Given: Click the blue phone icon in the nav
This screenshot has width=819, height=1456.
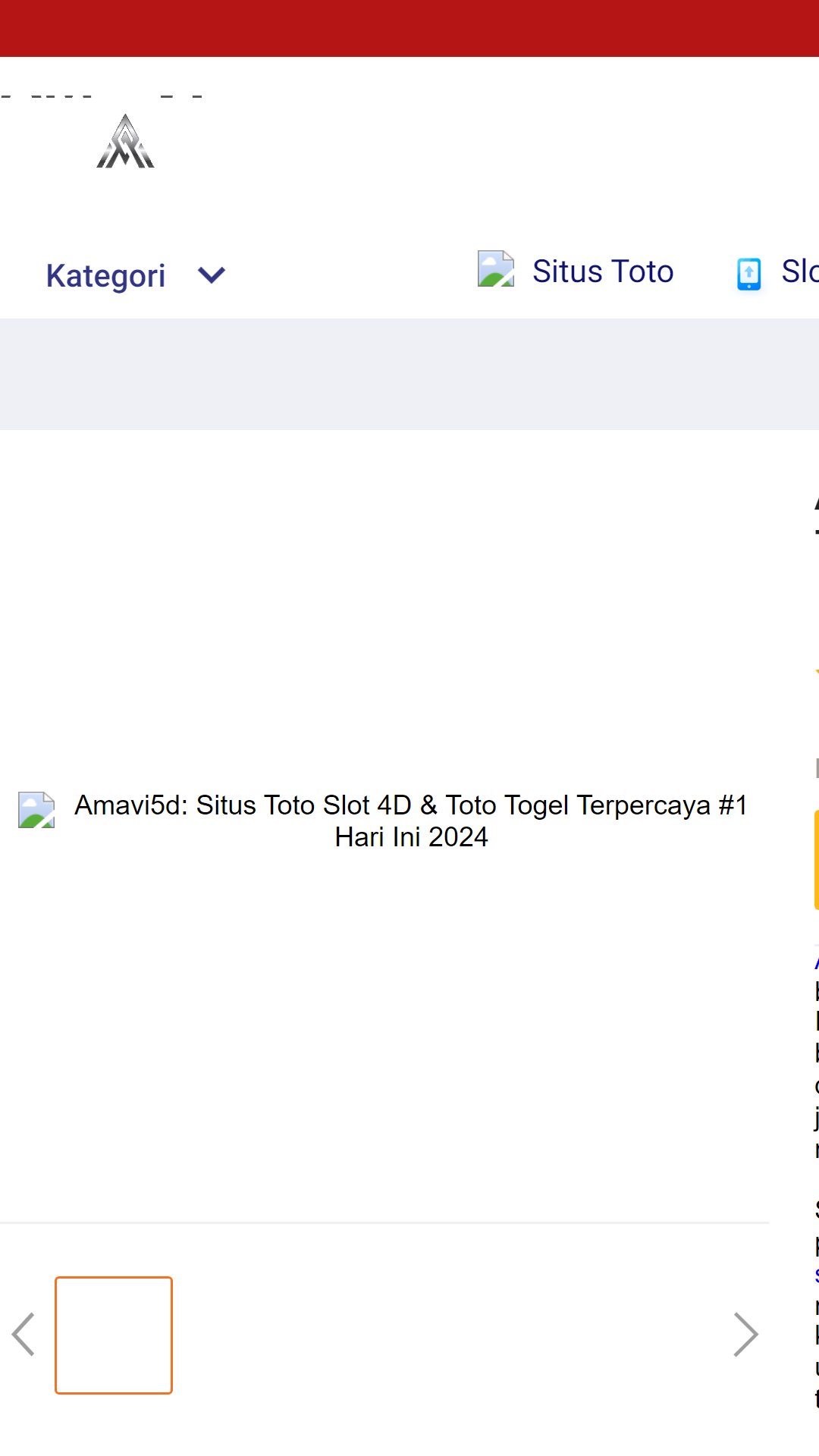Looking at the screenshot, I should click(748, 274).
